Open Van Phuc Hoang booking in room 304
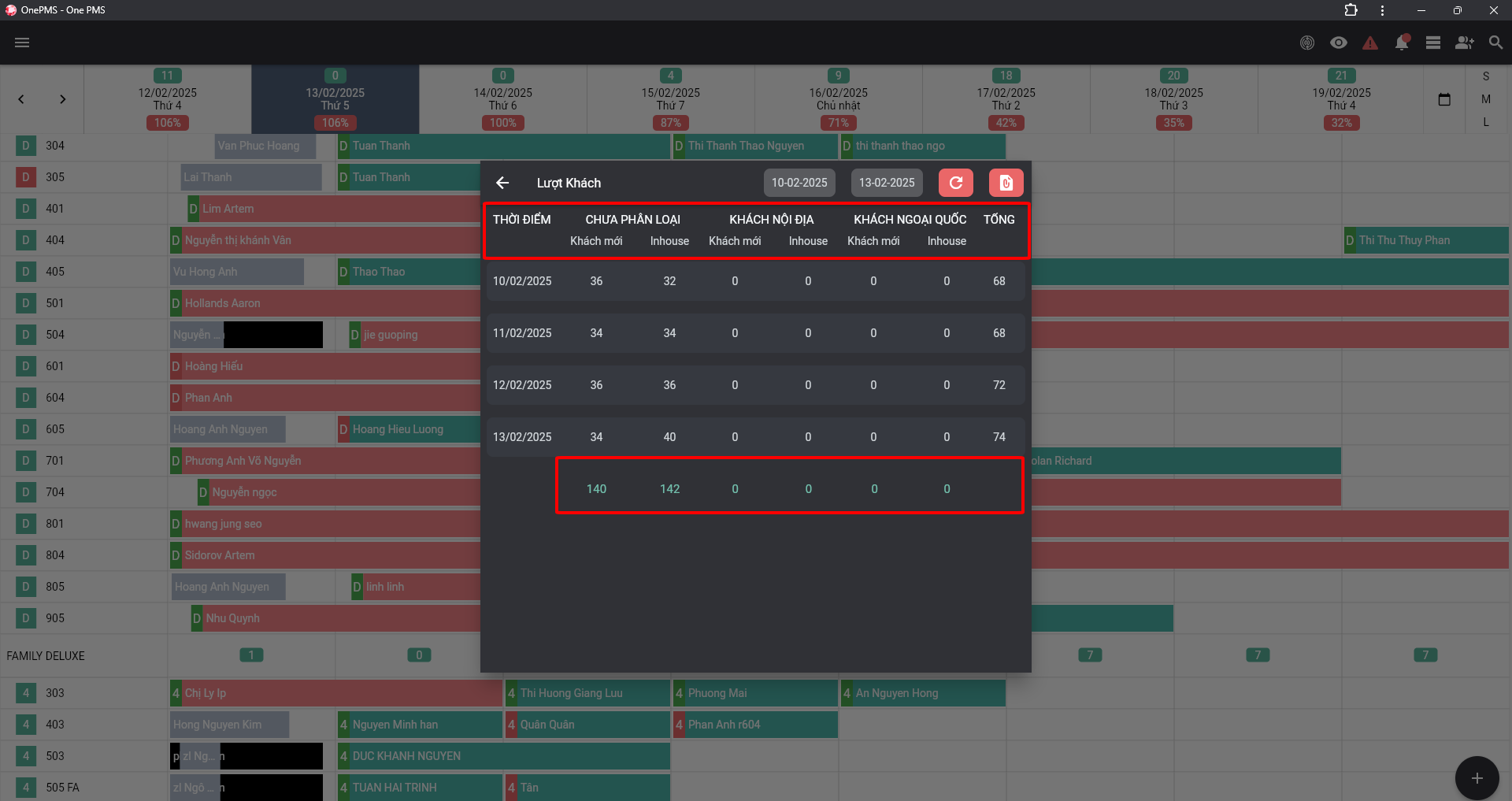 click(265, 146)
